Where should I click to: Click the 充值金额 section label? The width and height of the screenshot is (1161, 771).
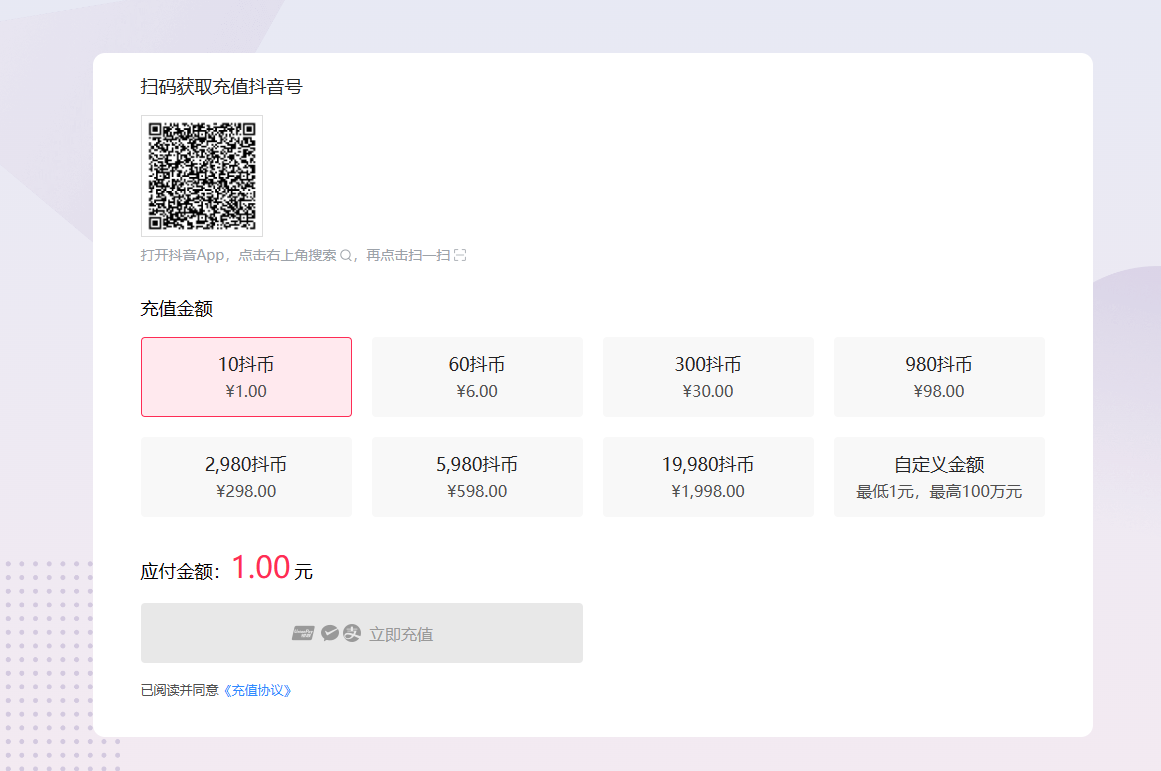tap(177, 309)
